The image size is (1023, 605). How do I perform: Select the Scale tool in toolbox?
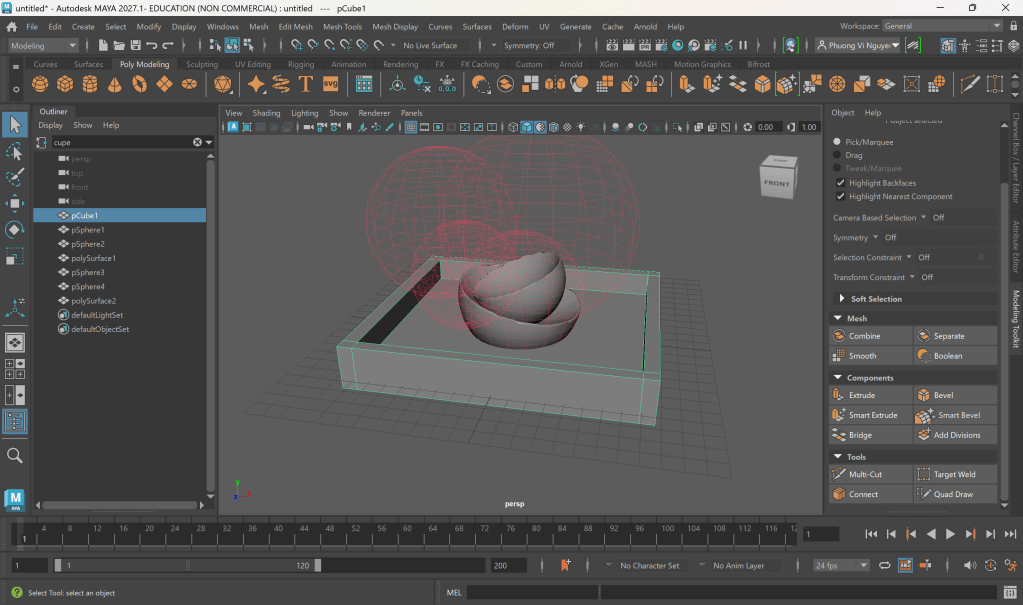(x=14, y=256)
